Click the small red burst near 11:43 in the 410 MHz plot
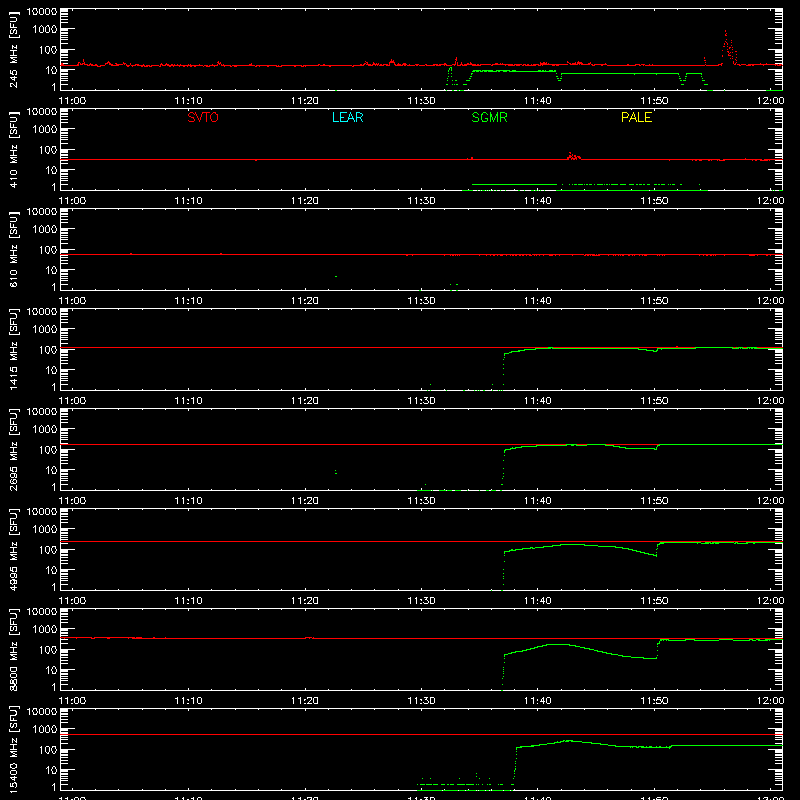This screenshot has width=800, height=800. [573, 156]
